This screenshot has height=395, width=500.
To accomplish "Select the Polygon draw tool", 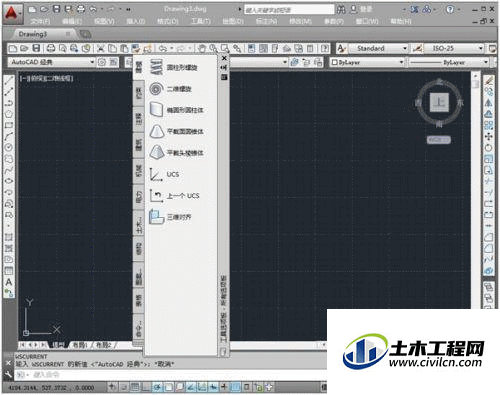I will [9, 114].
